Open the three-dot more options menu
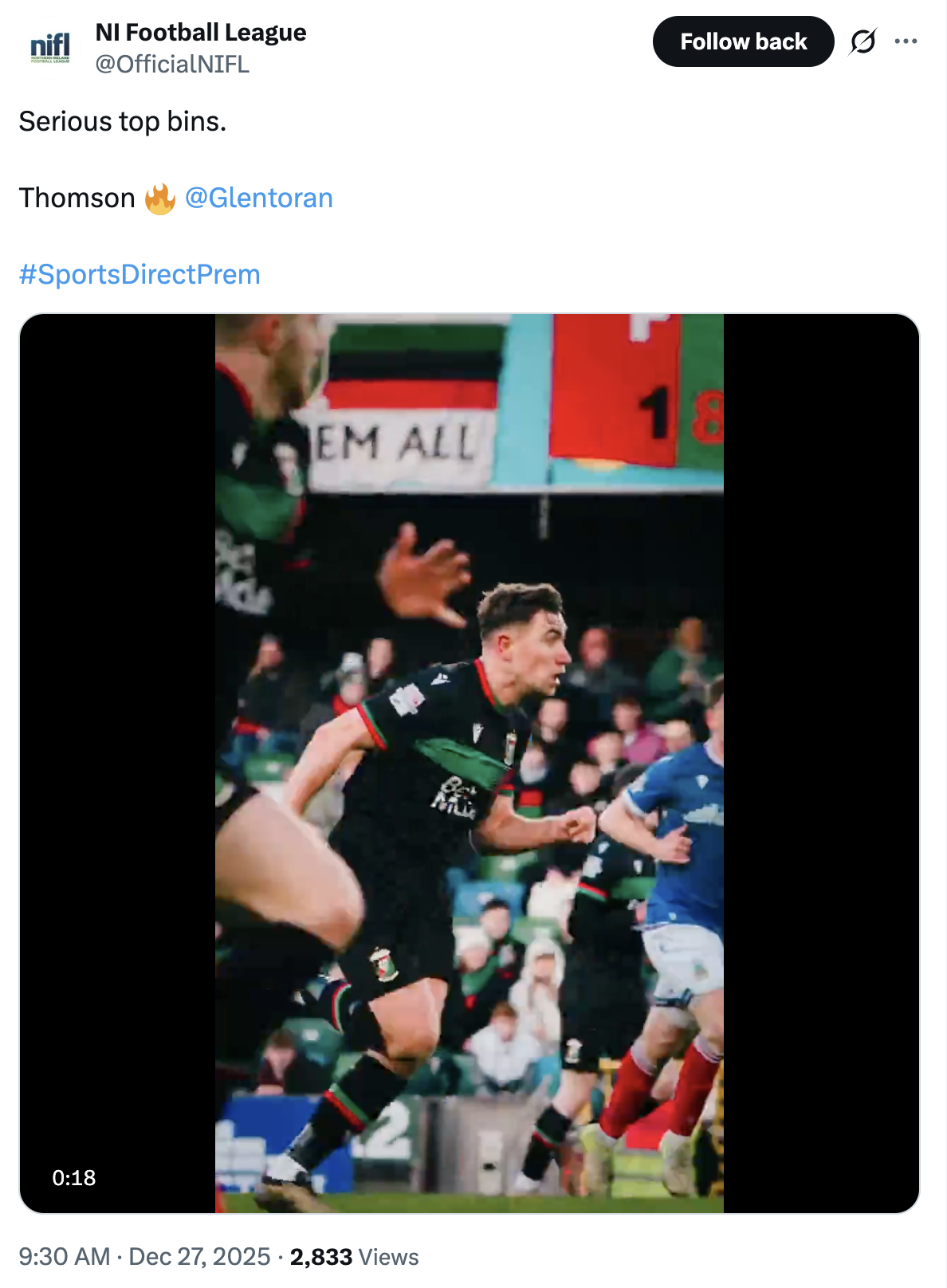947x1288 pixels. click(906, 41)
